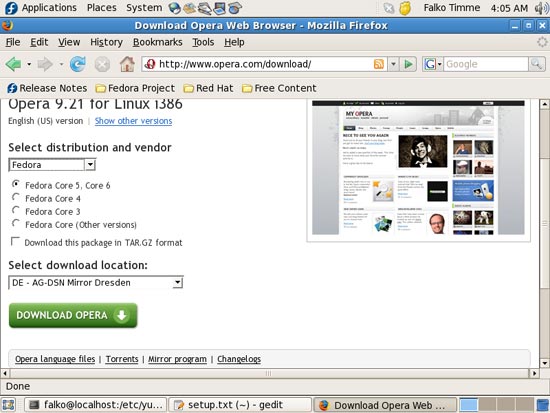Expand the address bar history dropdown arrow
The image size is (550, 413).
click(x=393, y=64)
